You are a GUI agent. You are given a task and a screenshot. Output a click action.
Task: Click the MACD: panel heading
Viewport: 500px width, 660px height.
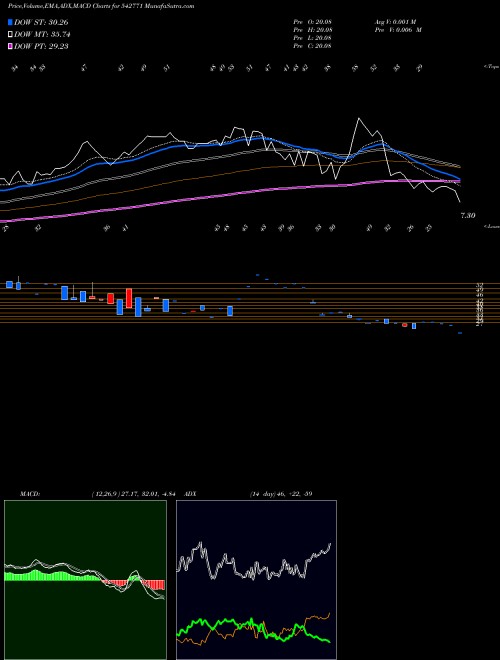30,494
